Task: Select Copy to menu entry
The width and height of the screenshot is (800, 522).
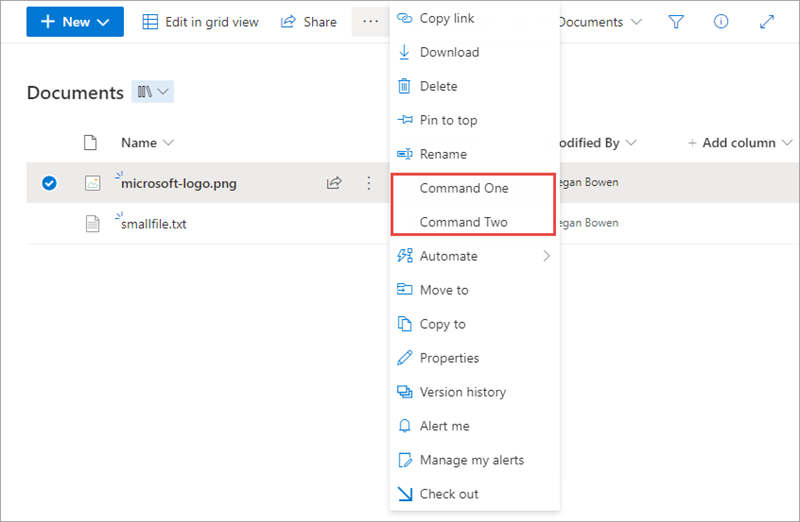Action: pyautogui.click(x=474, y=324)
